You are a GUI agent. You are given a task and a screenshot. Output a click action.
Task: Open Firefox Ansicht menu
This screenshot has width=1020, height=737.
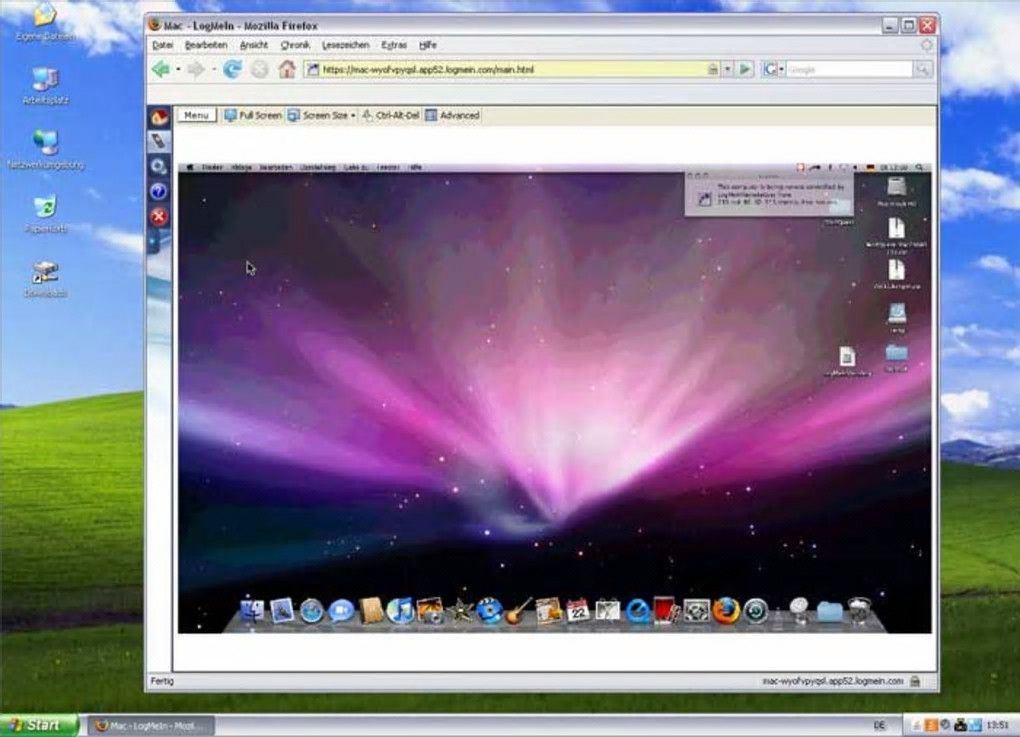(x=254, y=45)
